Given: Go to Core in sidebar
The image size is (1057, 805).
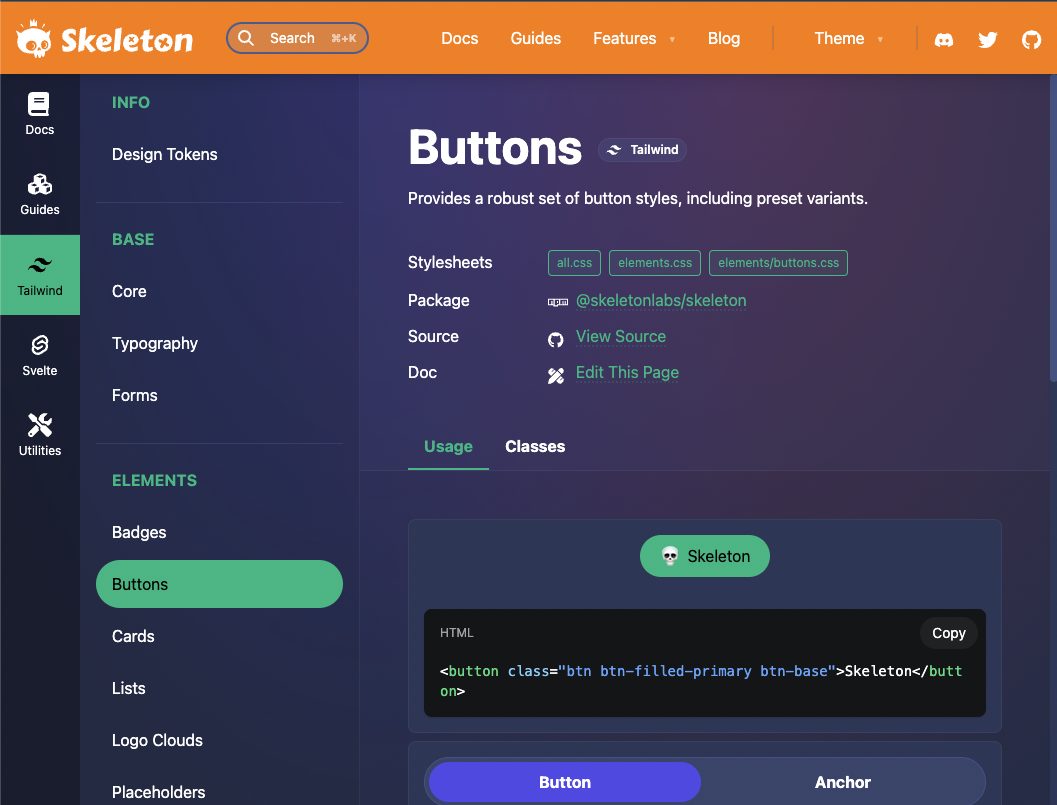Looking at the screenshot, I should (220, 291).
